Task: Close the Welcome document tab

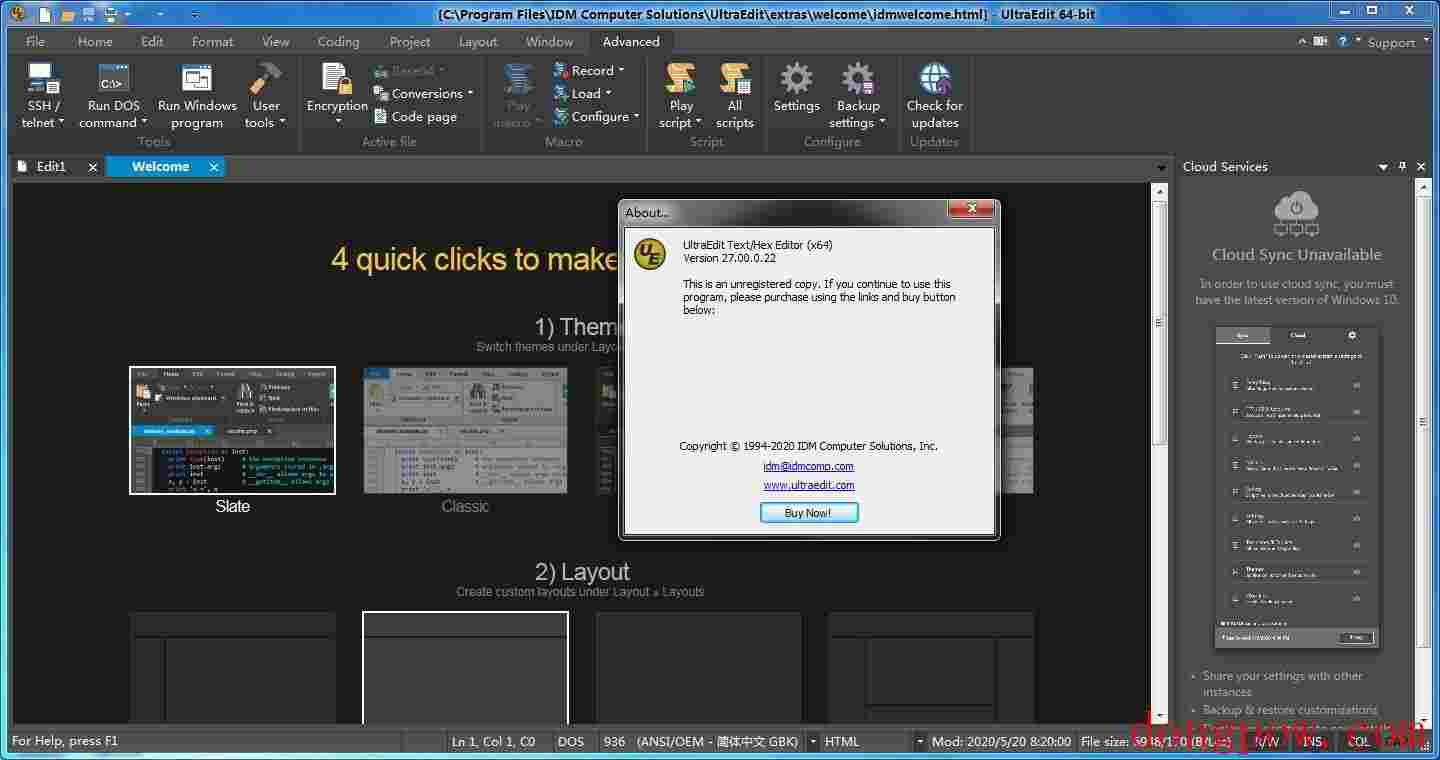Action: point(214,167)
